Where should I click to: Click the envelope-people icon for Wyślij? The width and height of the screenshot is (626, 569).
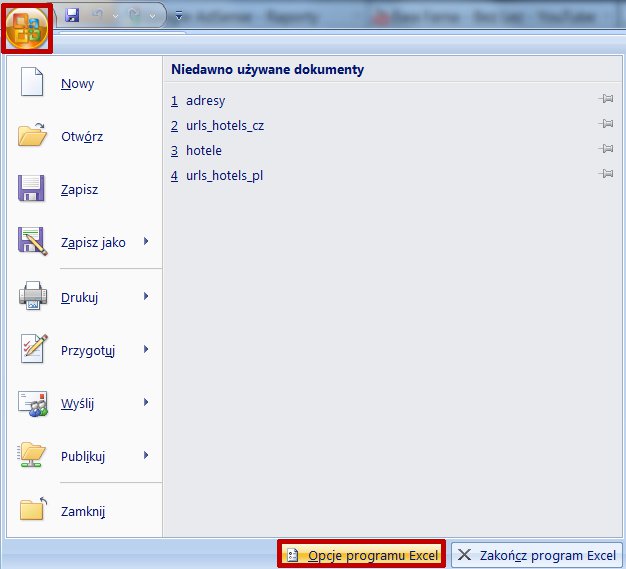click(33, 403)
